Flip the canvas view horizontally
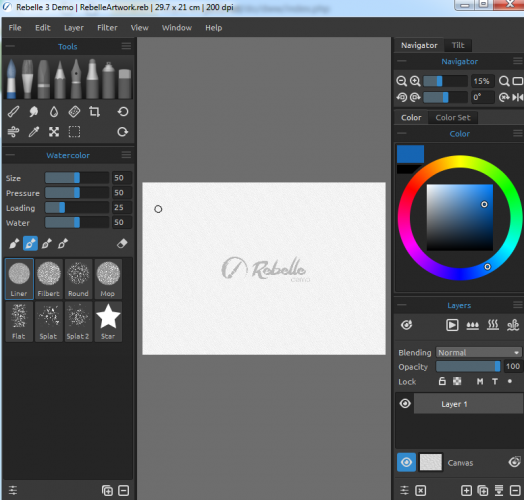The height and width of the screenshot is (500, 524). point(517,97)
